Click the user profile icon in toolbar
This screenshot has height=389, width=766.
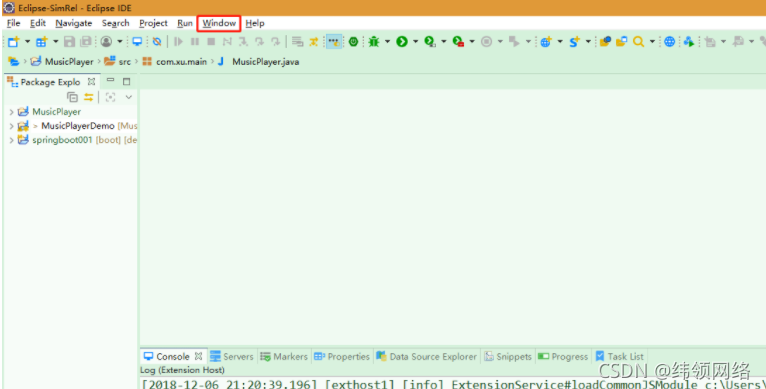click(x=106, y=42)
